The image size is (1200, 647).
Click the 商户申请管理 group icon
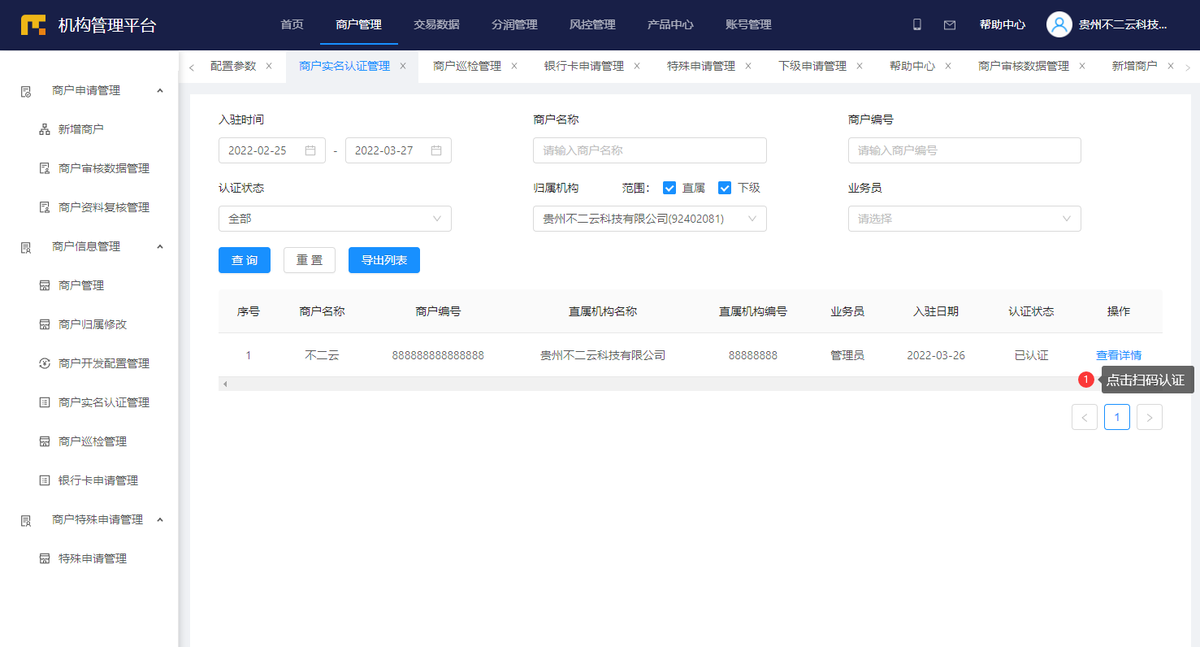27,91
